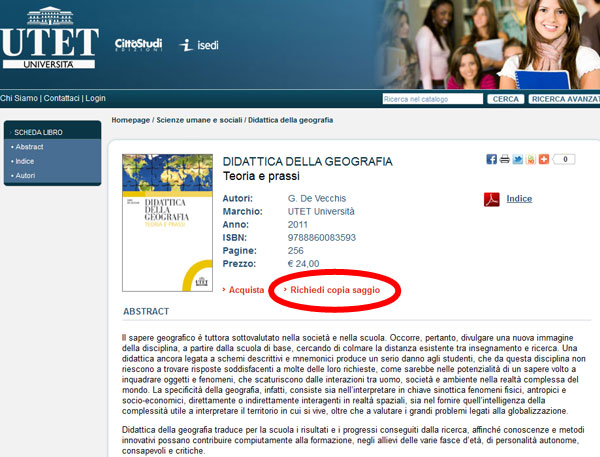
Task: Click the ISBN number 9788860083593
Action: (x=322, y=237)
